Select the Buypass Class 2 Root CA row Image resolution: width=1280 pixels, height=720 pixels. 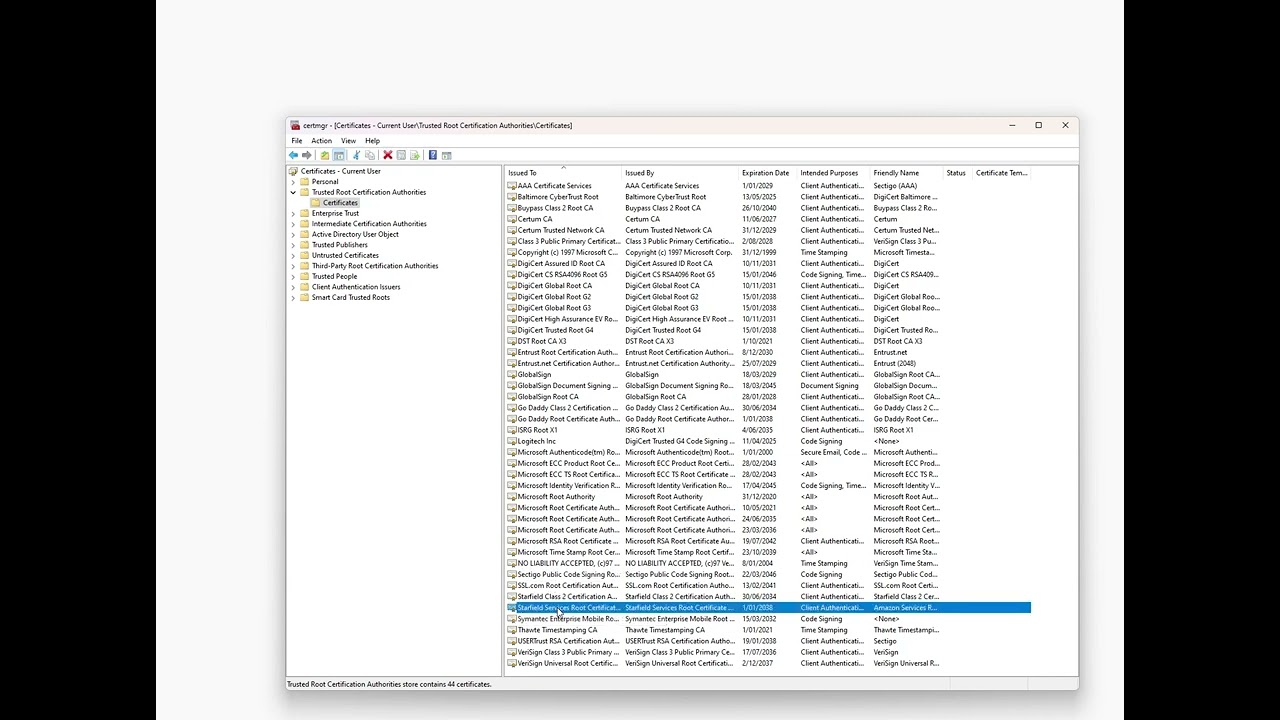[768, 208]
